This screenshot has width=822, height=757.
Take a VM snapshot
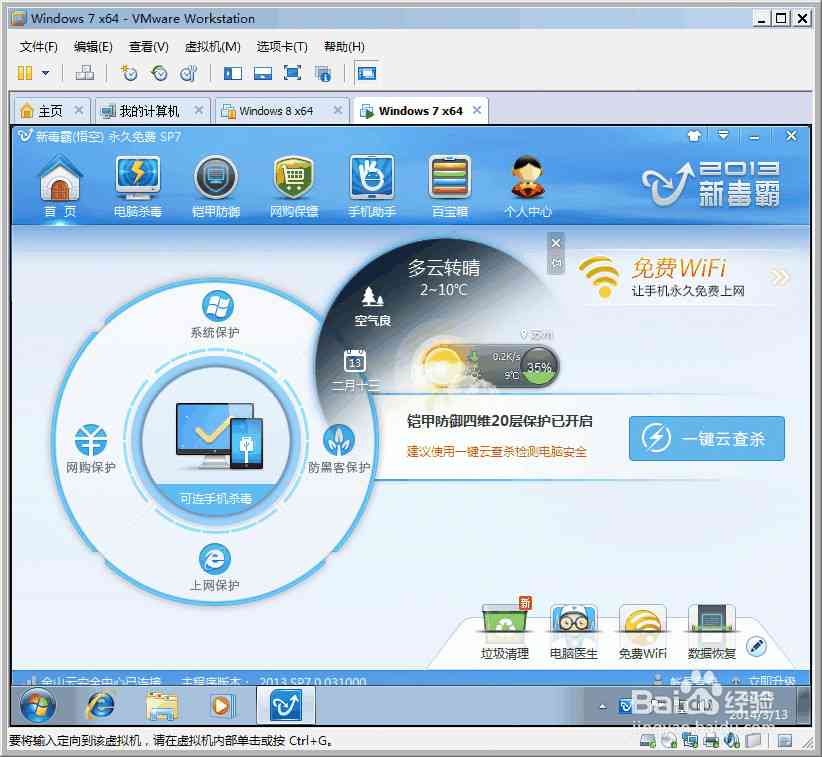click(129, 73)
